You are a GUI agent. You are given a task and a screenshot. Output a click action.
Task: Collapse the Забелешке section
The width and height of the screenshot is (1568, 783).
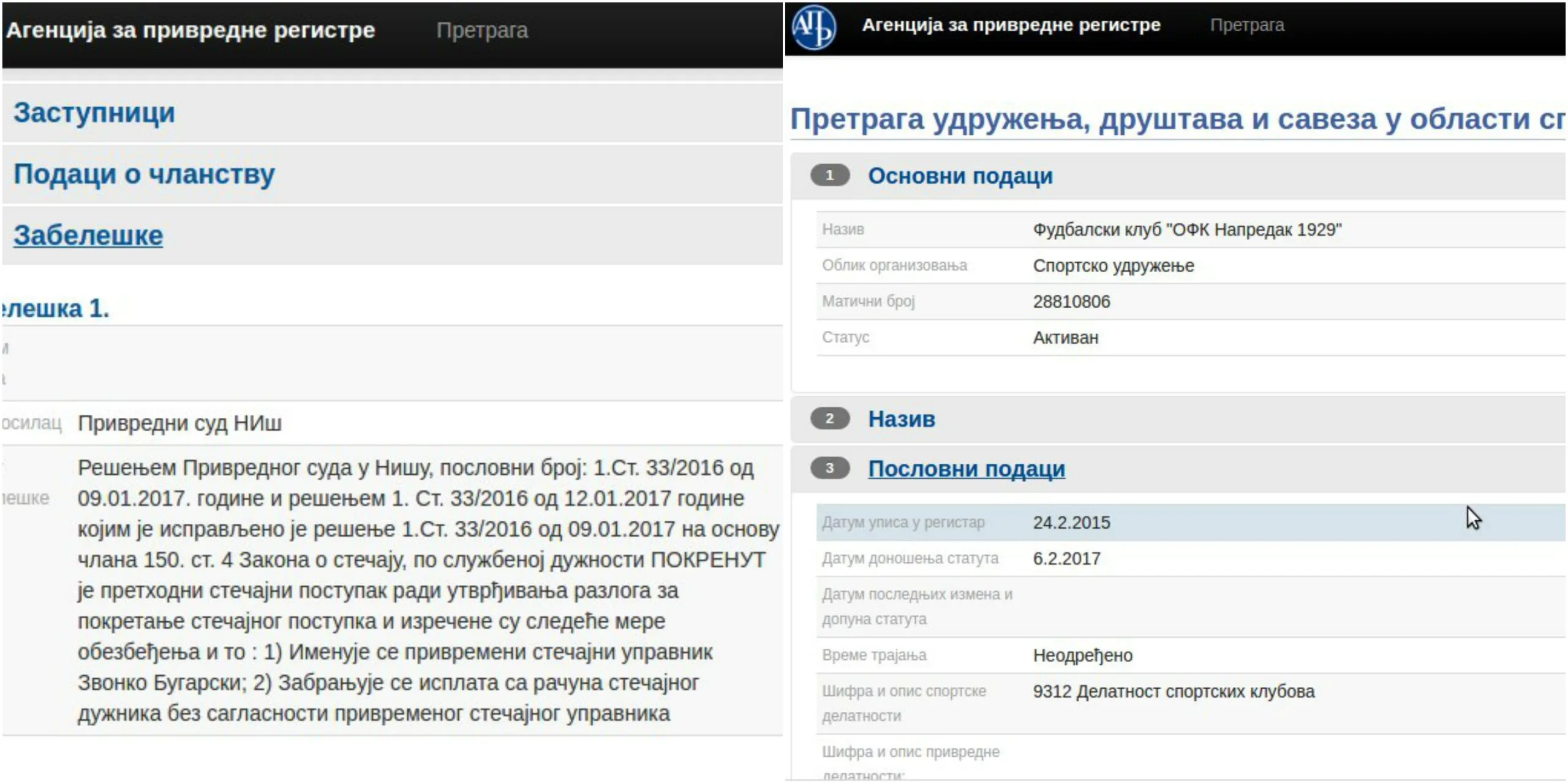88,235
